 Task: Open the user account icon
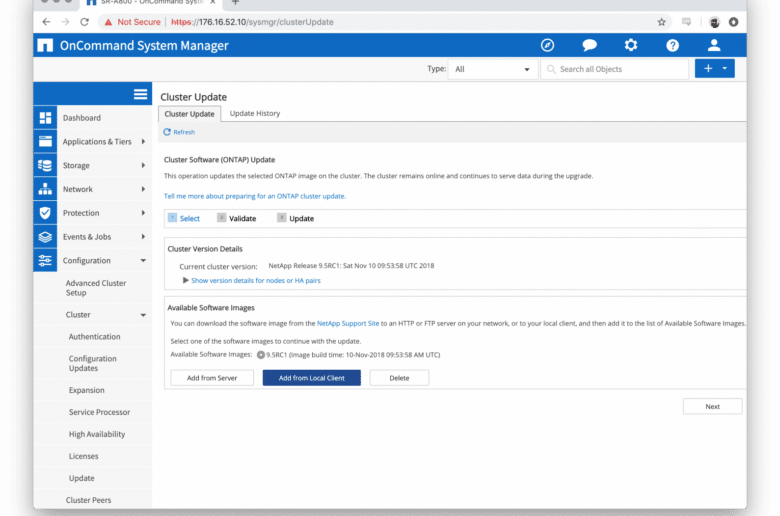coord(714,45)
